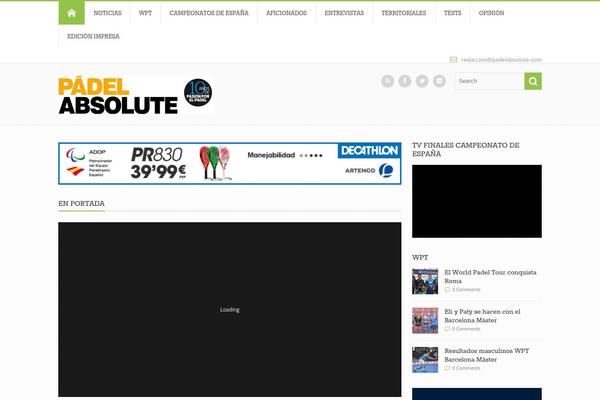Screen dimensions: 600x400
Task: Open the YouTube channel icon
Action: 439,81
